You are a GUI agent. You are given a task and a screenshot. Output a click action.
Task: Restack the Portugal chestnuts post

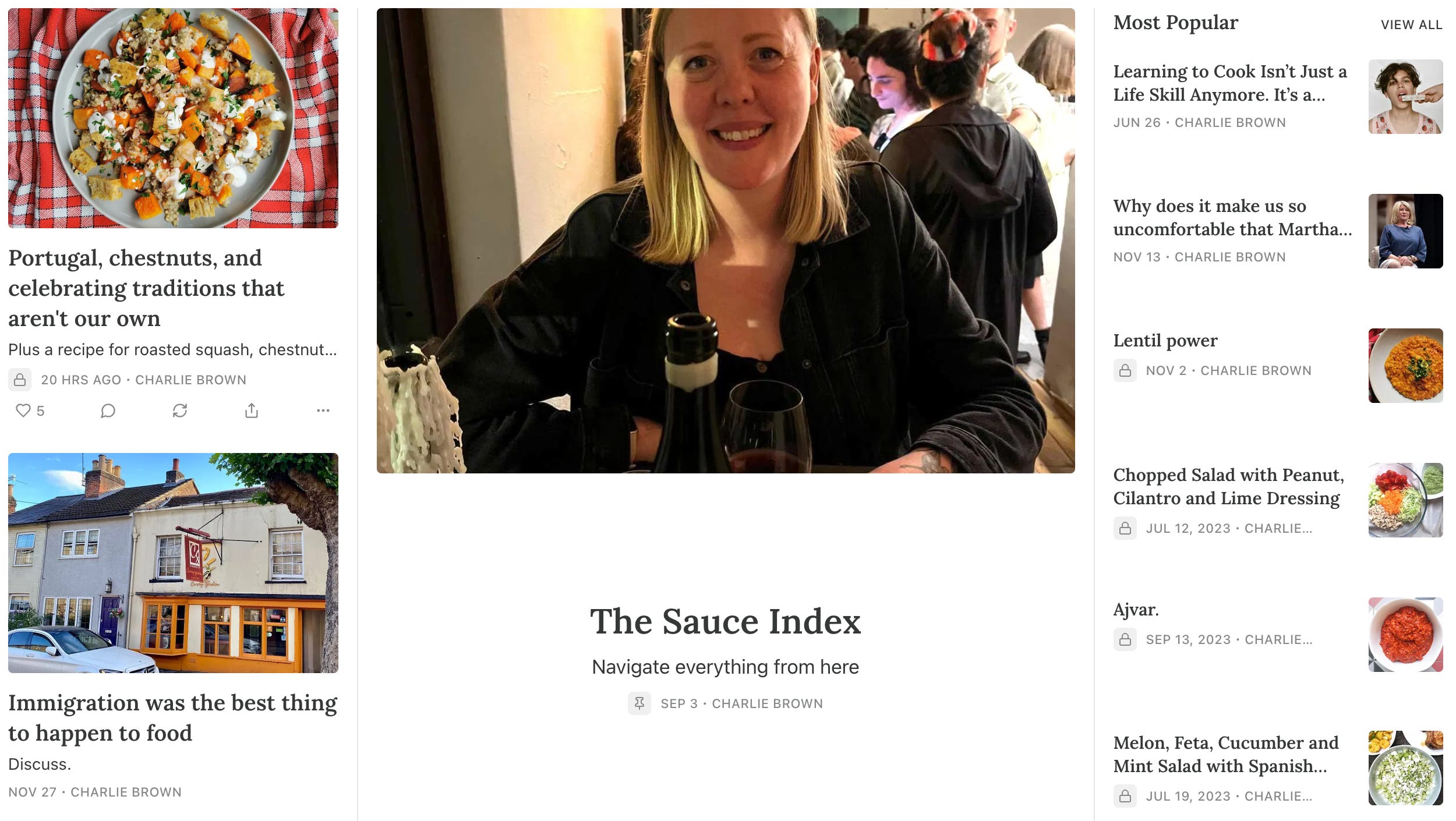180,410
